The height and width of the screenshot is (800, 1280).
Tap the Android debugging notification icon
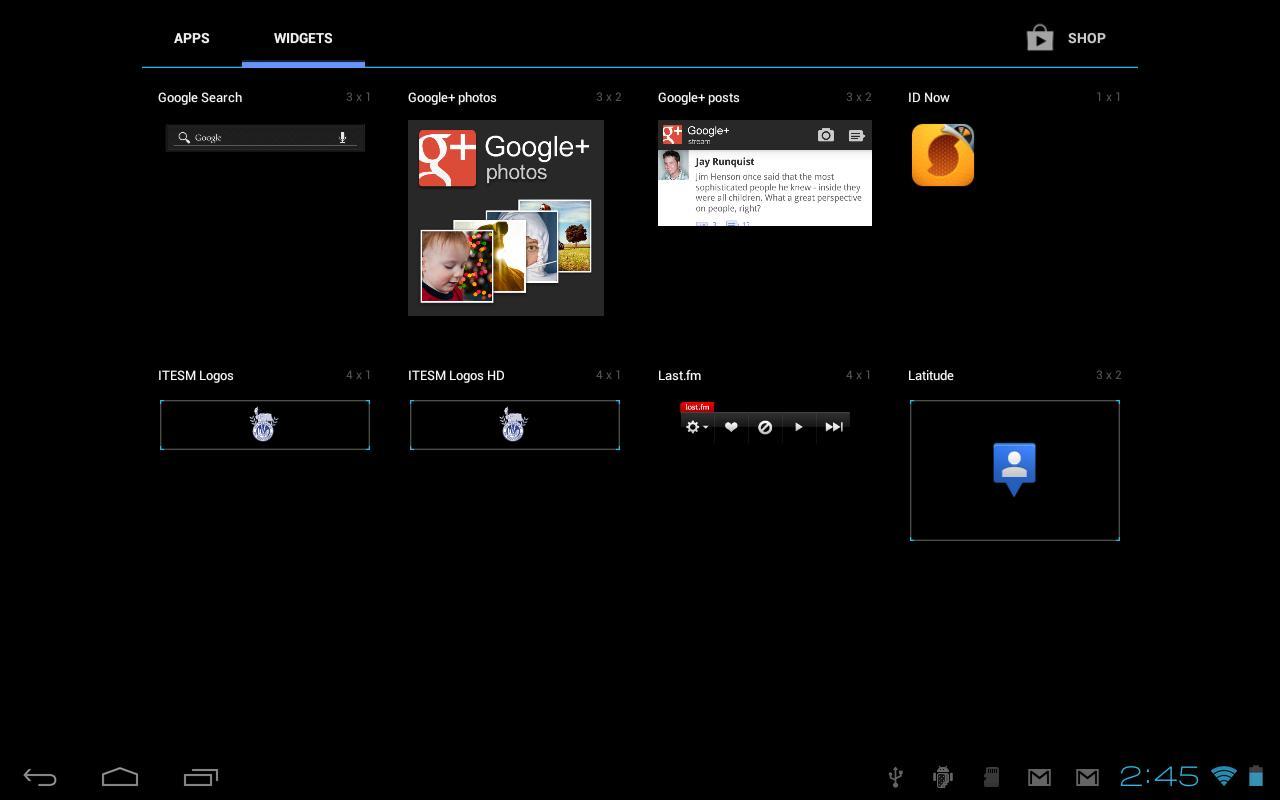pos(942,777)
